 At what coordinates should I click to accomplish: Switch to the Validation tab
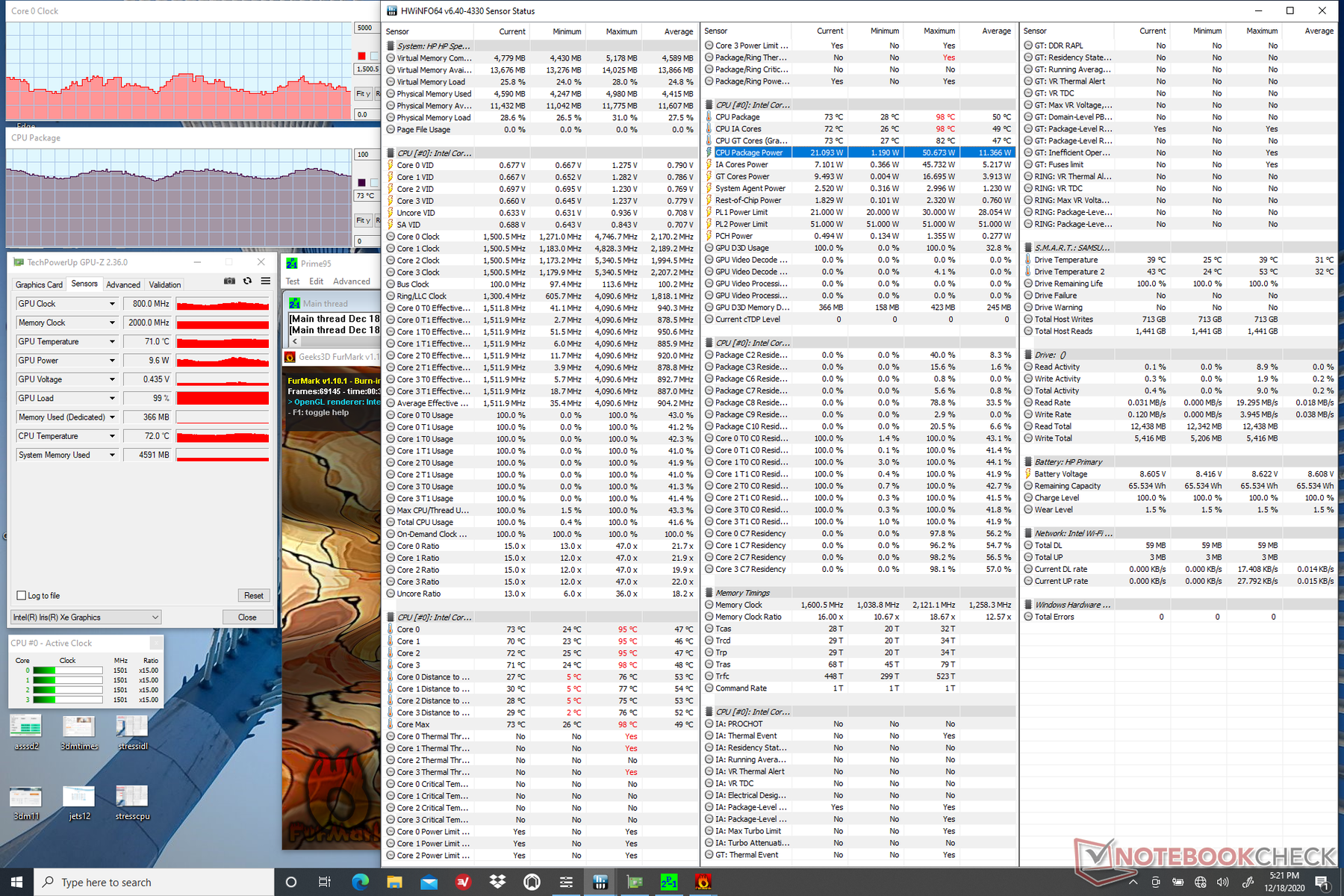click(x=164, y=284)
